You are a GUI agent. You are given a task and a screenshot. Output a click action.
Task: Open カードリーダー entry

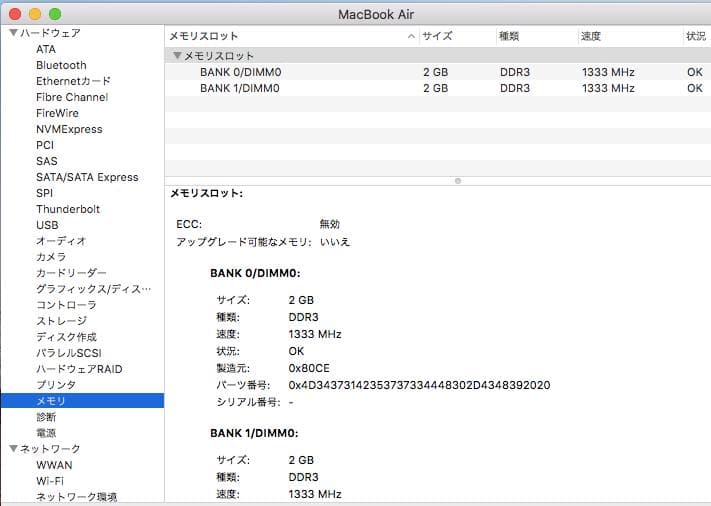[x=71, y=273]
